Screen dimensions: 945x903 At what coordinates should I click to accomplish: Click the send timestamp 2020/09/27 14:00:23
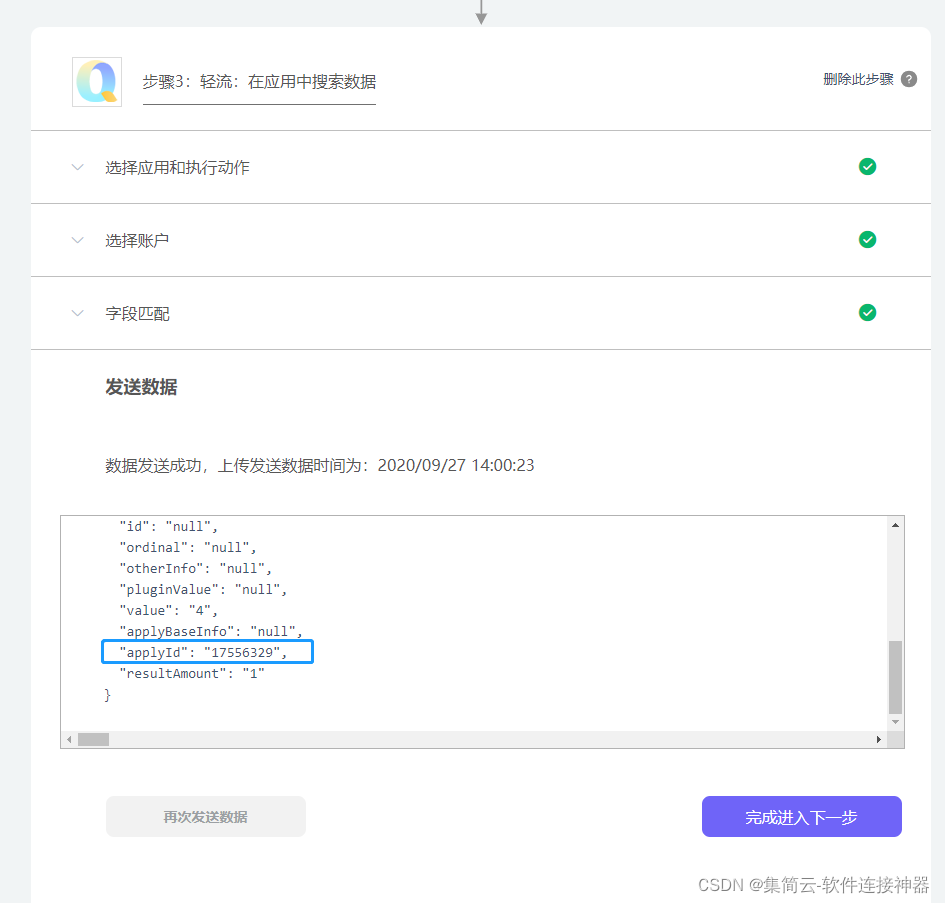456,465
